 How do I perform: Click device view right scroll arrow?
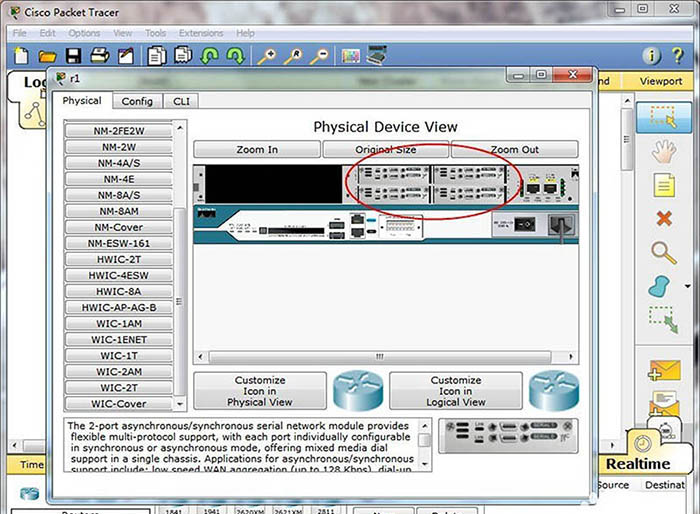click(x=571, y=356)
